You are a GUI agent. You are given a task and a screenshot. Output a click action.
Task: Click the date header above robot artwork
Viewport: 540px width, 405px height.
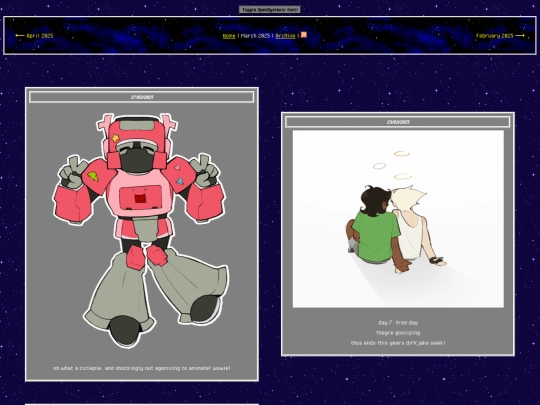click(142, 97)
